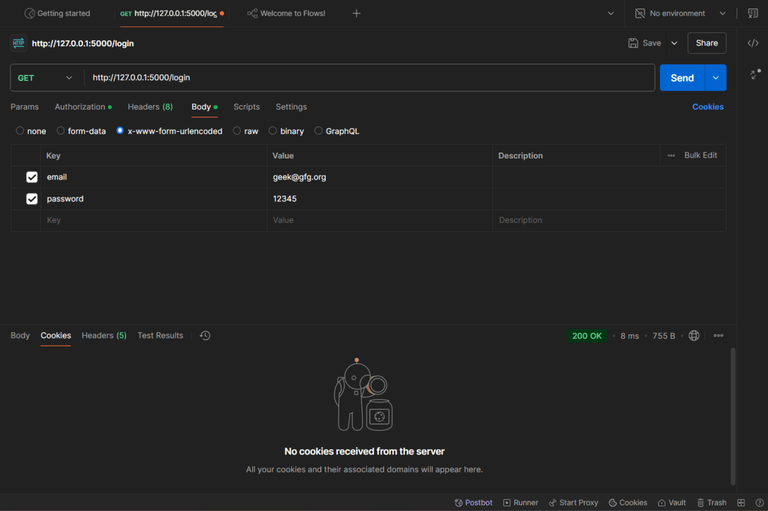Click the help question mark icon
This screenshot has width=768, height=511.
click(759, 503)
